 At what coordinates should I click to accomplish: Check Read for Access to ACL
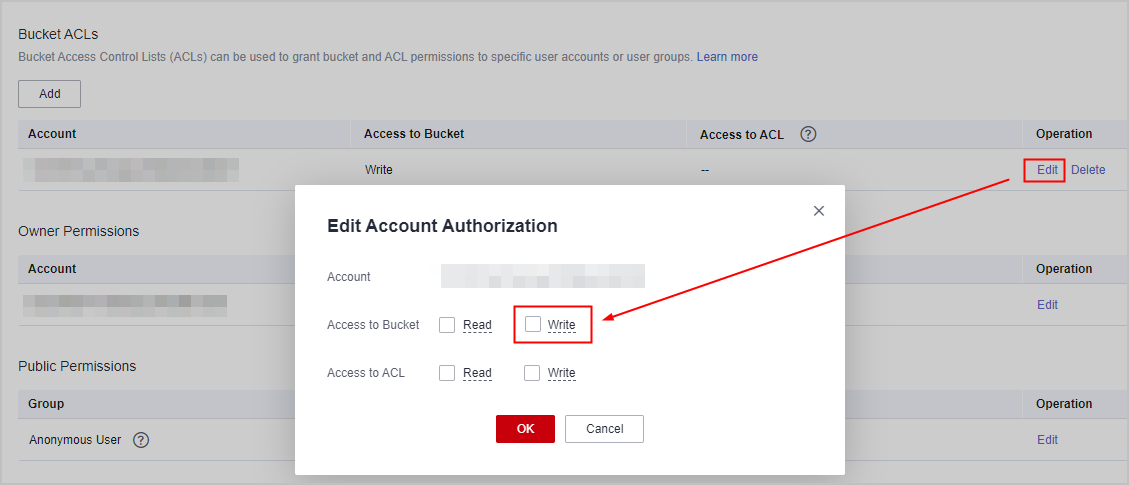coord(447,373)
